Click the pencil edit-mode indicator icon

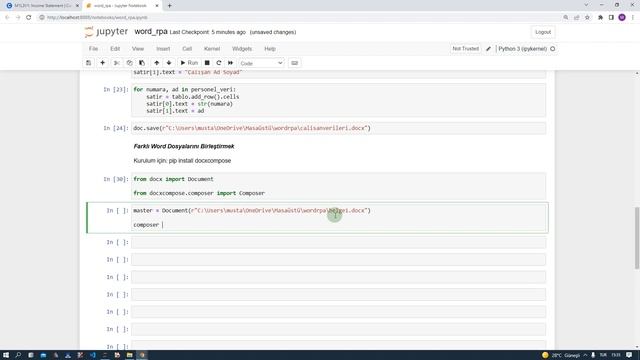(x=488, y=49)
